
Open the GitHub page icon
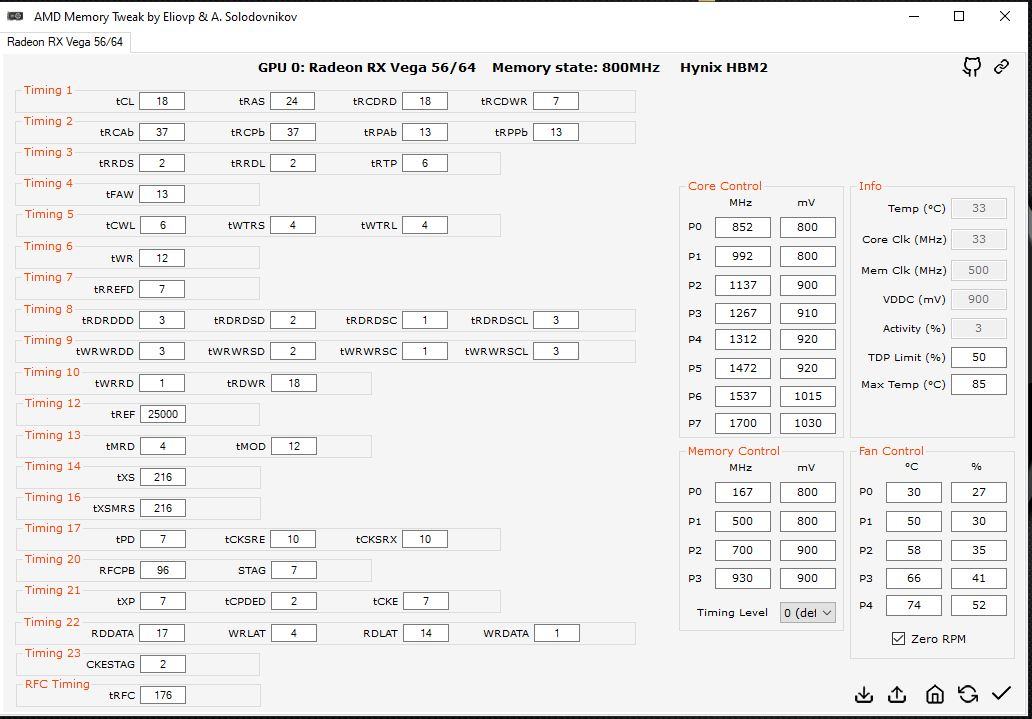point(972,67)
